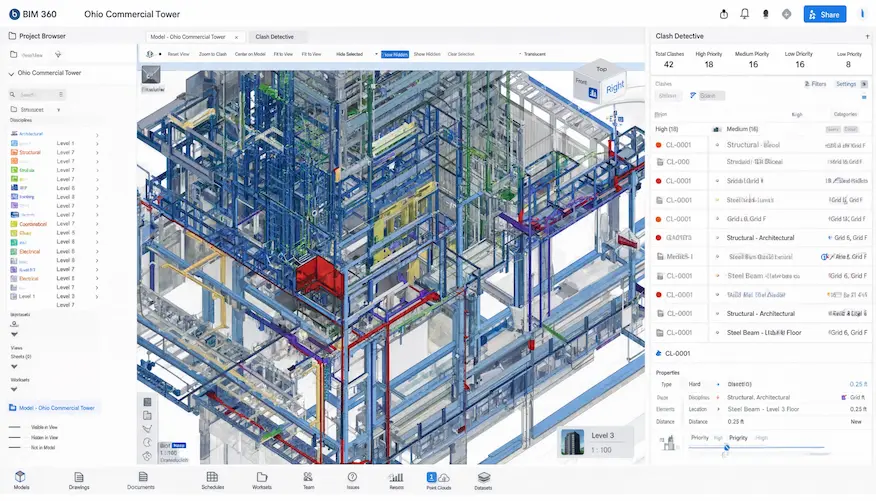Click the clash search field in Clash Detective
876x501 pixels.
point(711,96)
